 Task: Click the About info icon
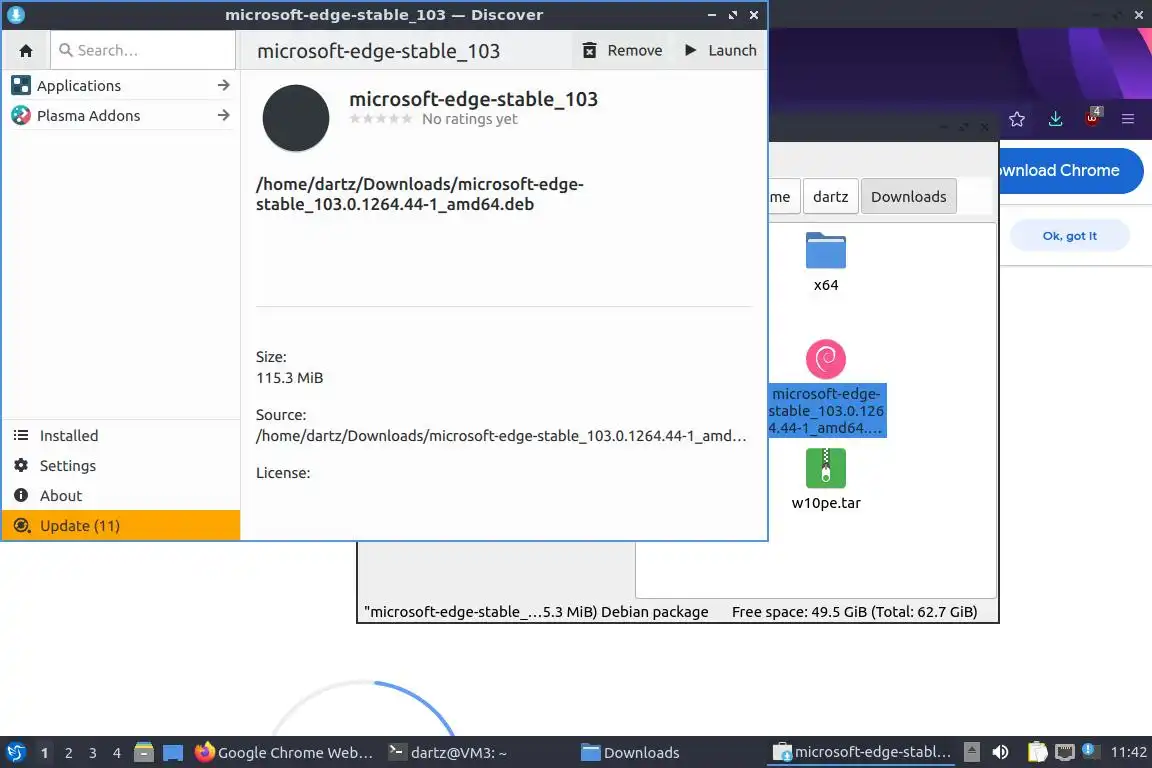tap(21, 495)
